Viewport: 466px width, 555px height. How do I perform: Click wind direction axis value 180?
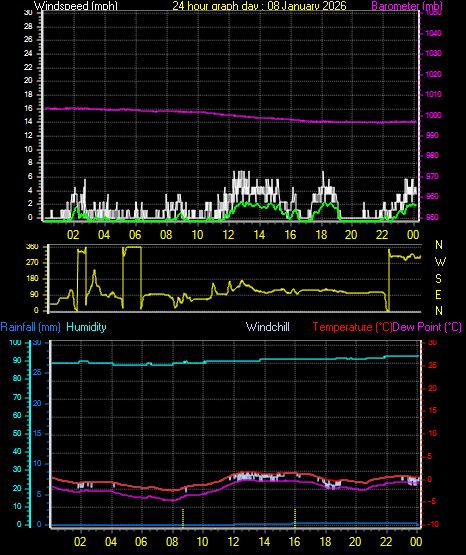click(32, 279)
